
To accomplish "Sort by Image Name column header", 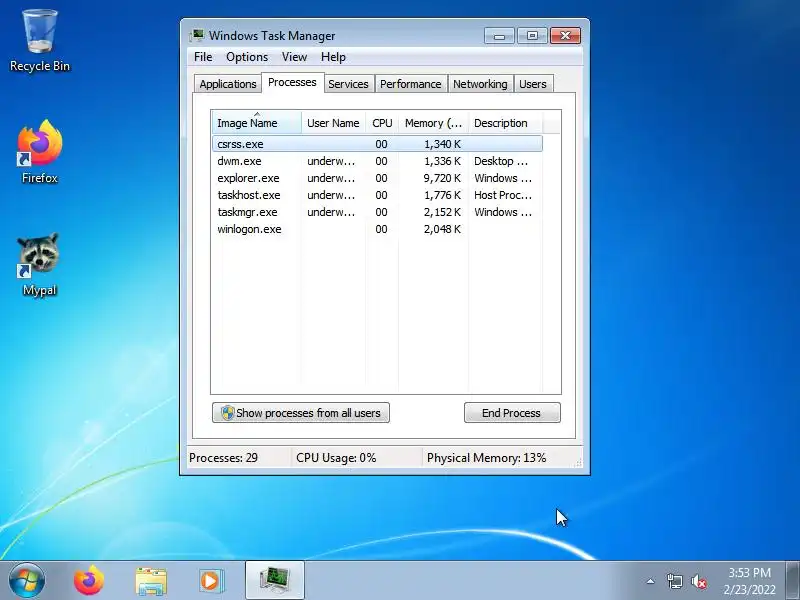I will (257, 123).
